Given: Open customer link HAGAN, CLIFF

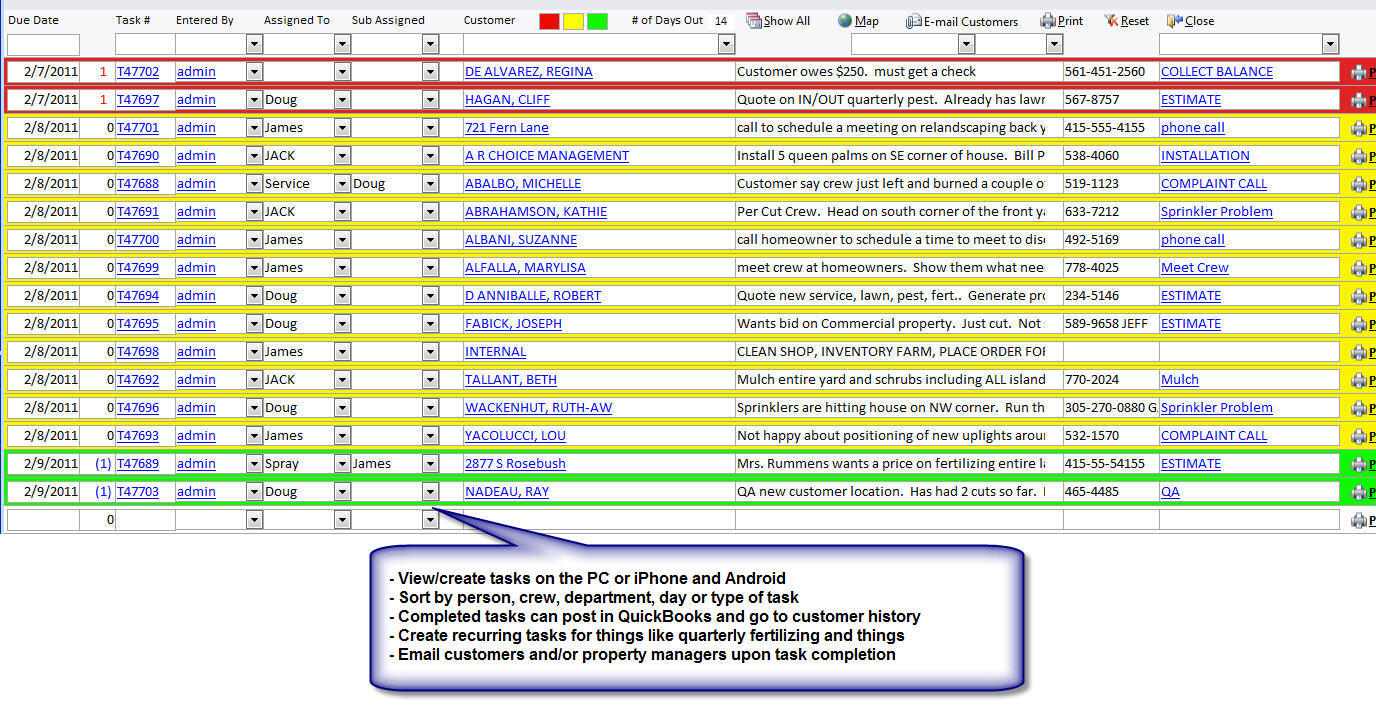Looking at the screenshot, I should (x=506, y=100).
